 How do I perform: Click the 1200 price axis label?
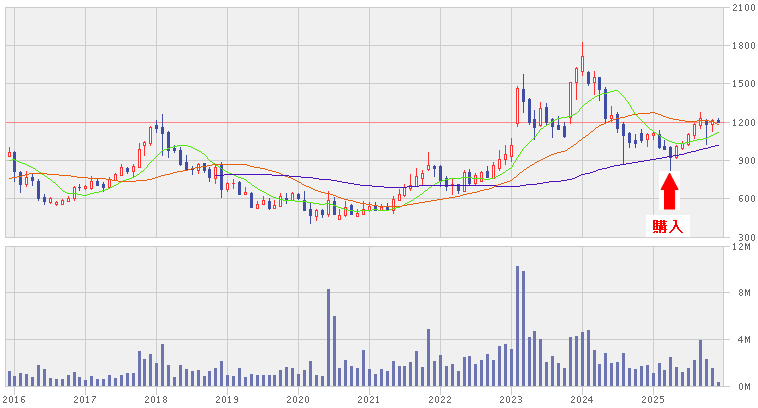click(743, 123)
